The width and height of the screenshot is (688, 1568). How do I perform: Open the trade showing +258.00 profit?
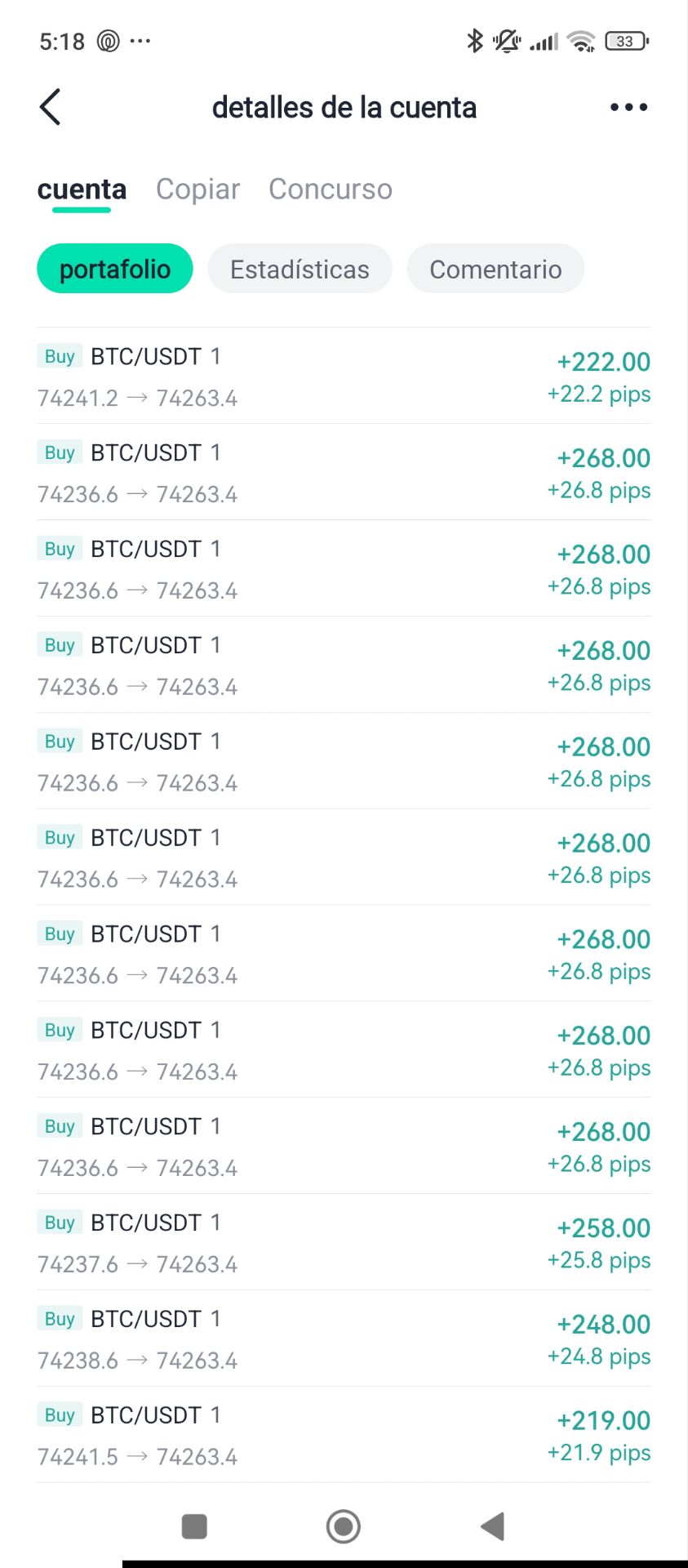344,1242
